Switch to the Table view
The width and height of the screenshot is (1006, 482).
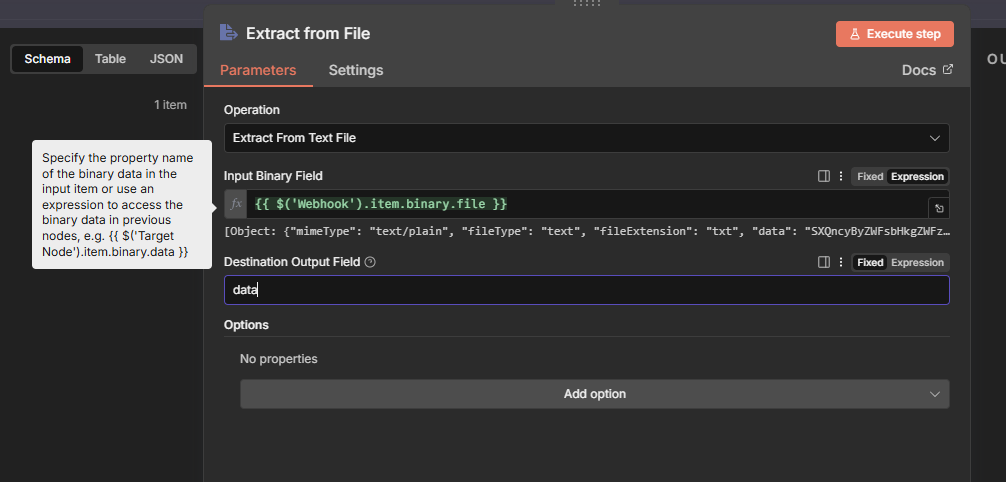click(x=110, y=59)
